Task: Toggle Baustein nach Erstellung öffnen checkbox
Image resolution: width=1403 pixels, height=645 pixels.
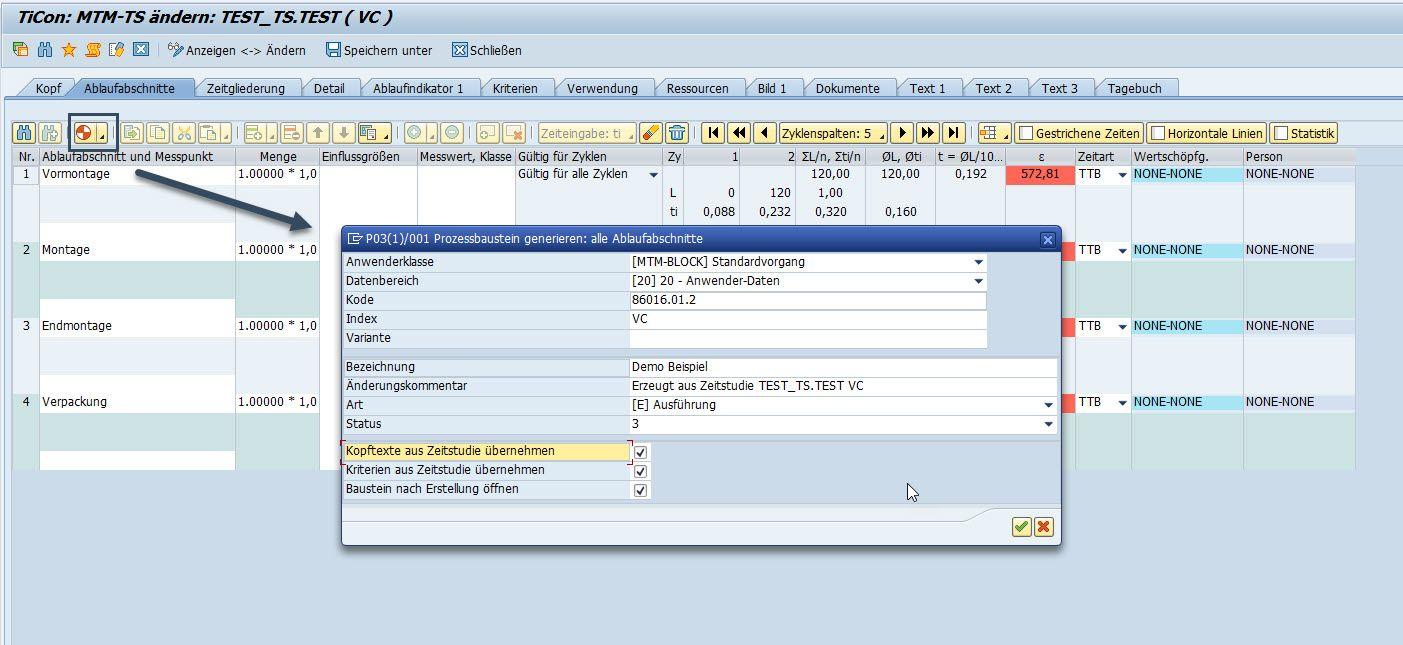Action: pos(641,490)
